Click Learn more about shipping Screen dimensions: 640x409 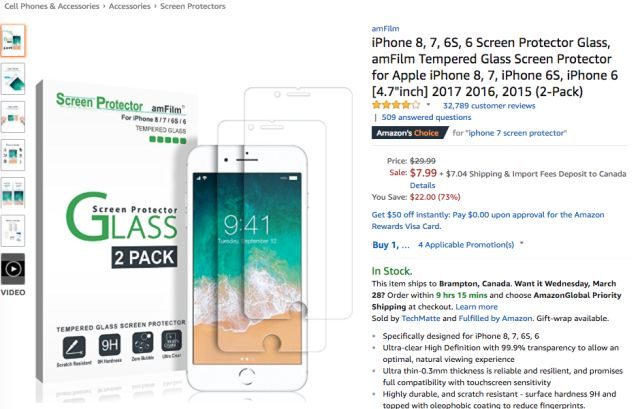point(476,307)
